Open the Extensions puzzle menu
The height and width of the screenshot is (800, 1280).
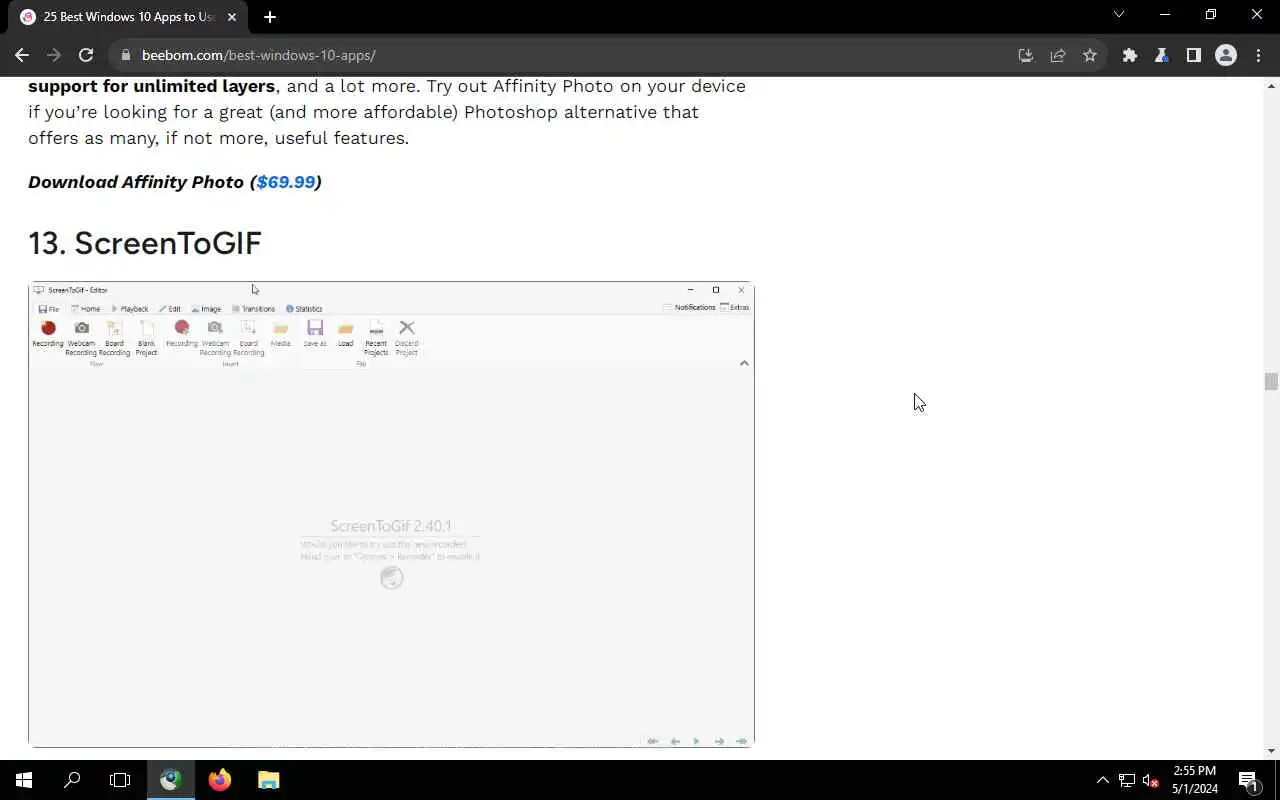(x=1129, y=55)
